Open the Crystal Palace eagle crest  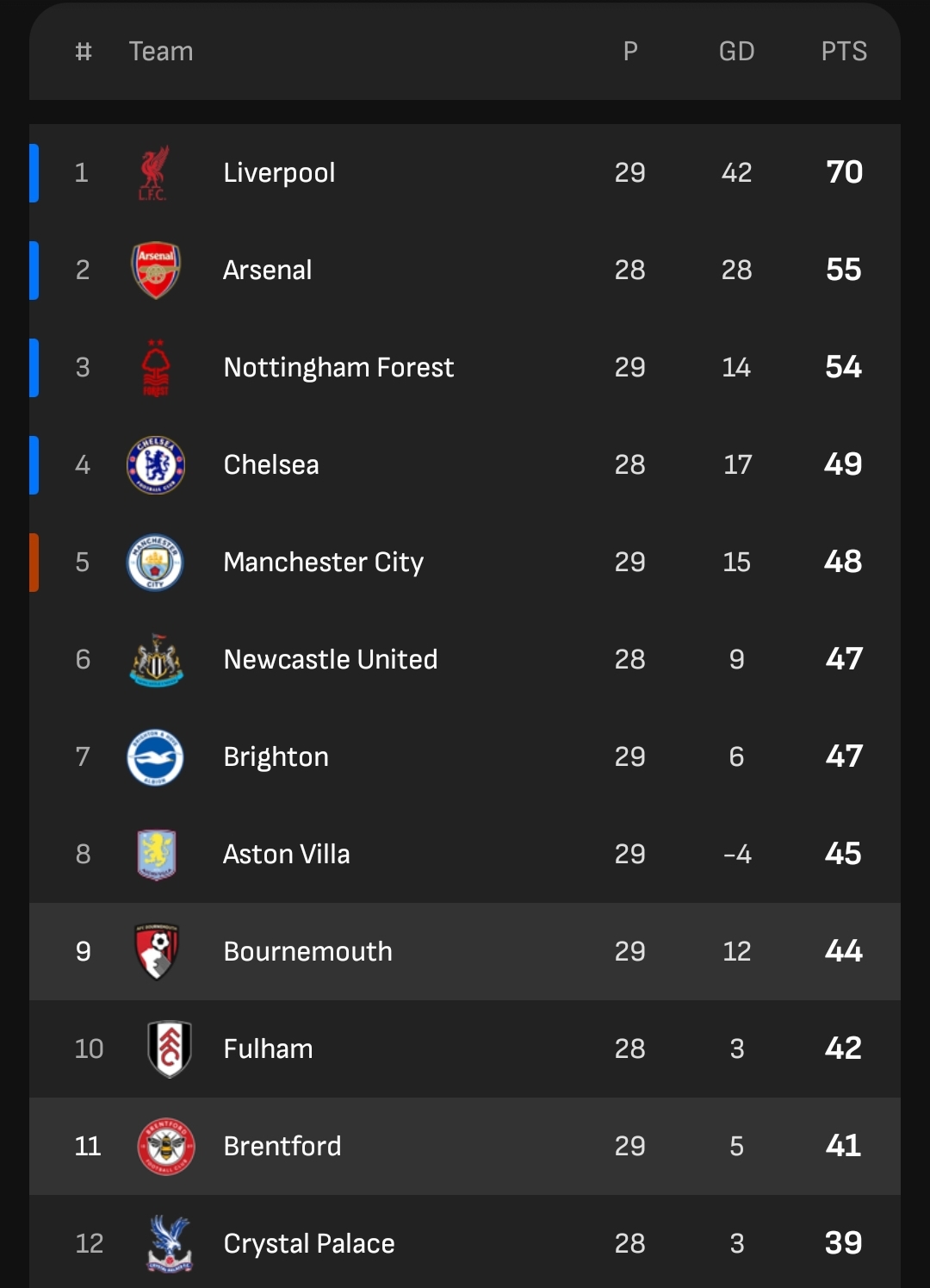pyautogui.click(x=170, y=1244)
